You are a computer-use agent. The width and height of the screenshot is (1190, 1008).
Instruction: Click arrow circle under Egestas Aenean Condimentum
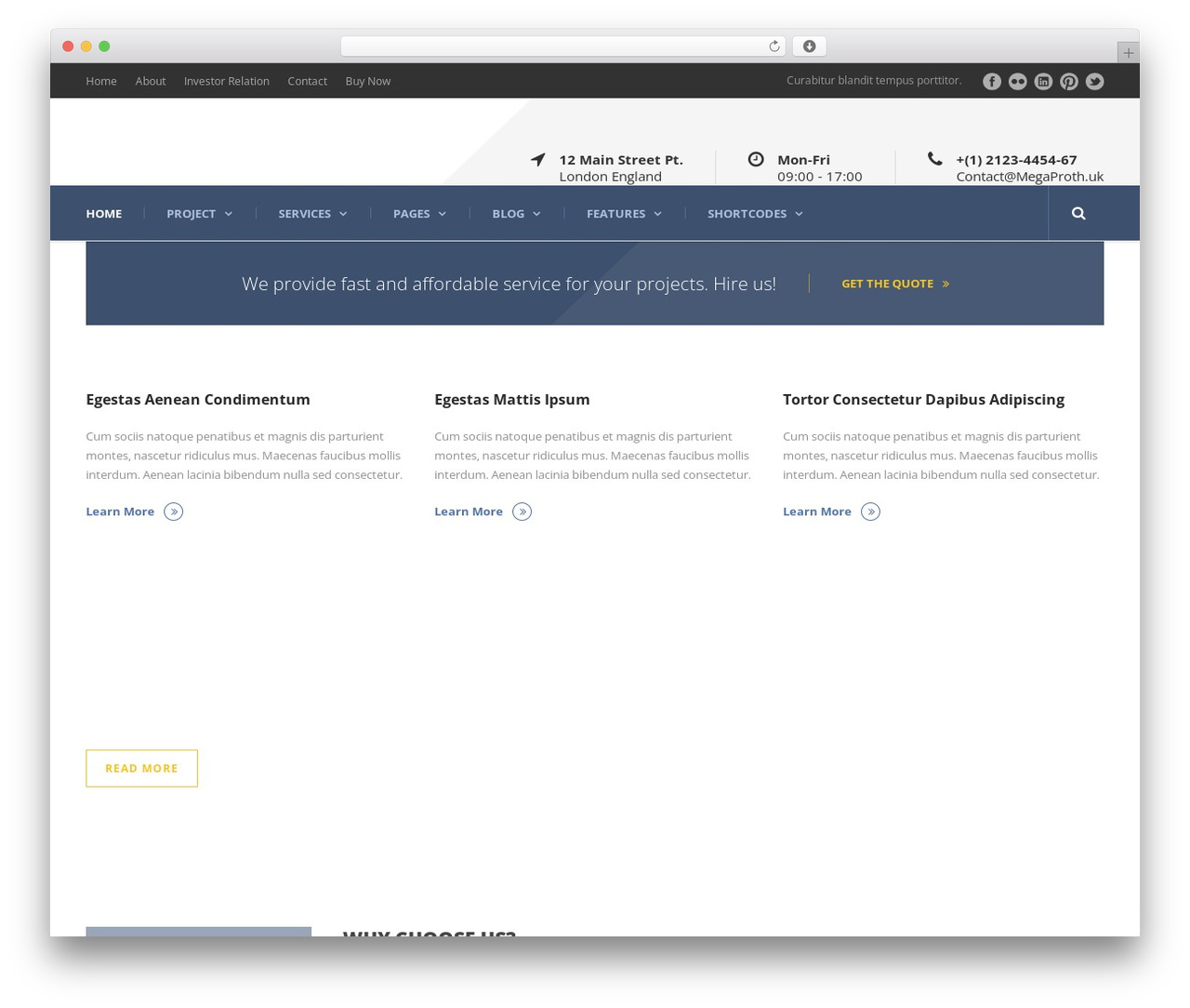[174, 511]
